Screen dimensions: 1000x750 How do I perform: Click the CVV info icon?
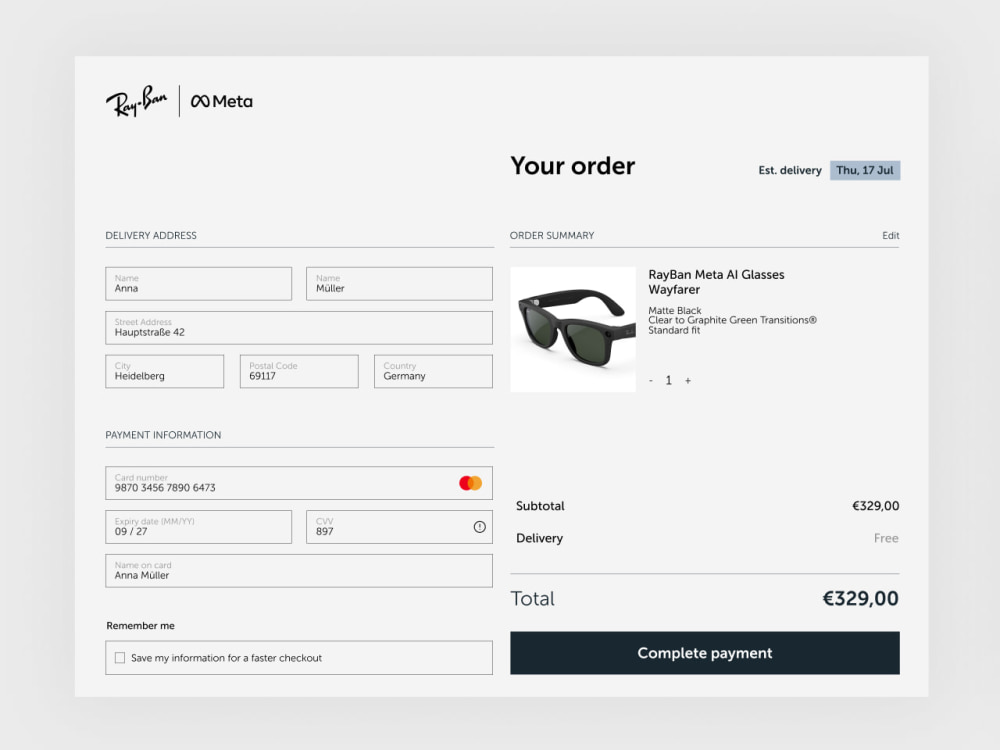pyautogui.click(x=480, y=527)
